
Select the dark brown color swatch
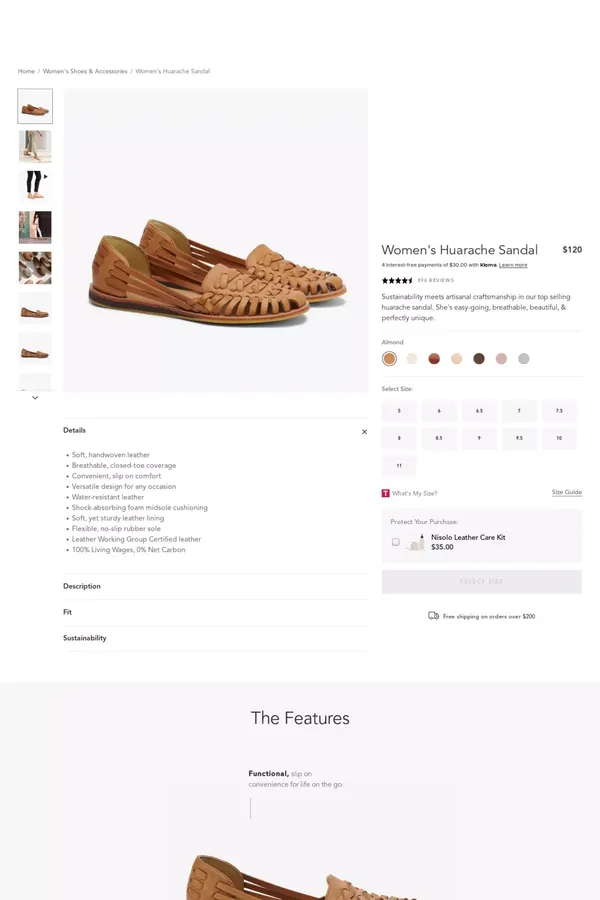[478, 358]
